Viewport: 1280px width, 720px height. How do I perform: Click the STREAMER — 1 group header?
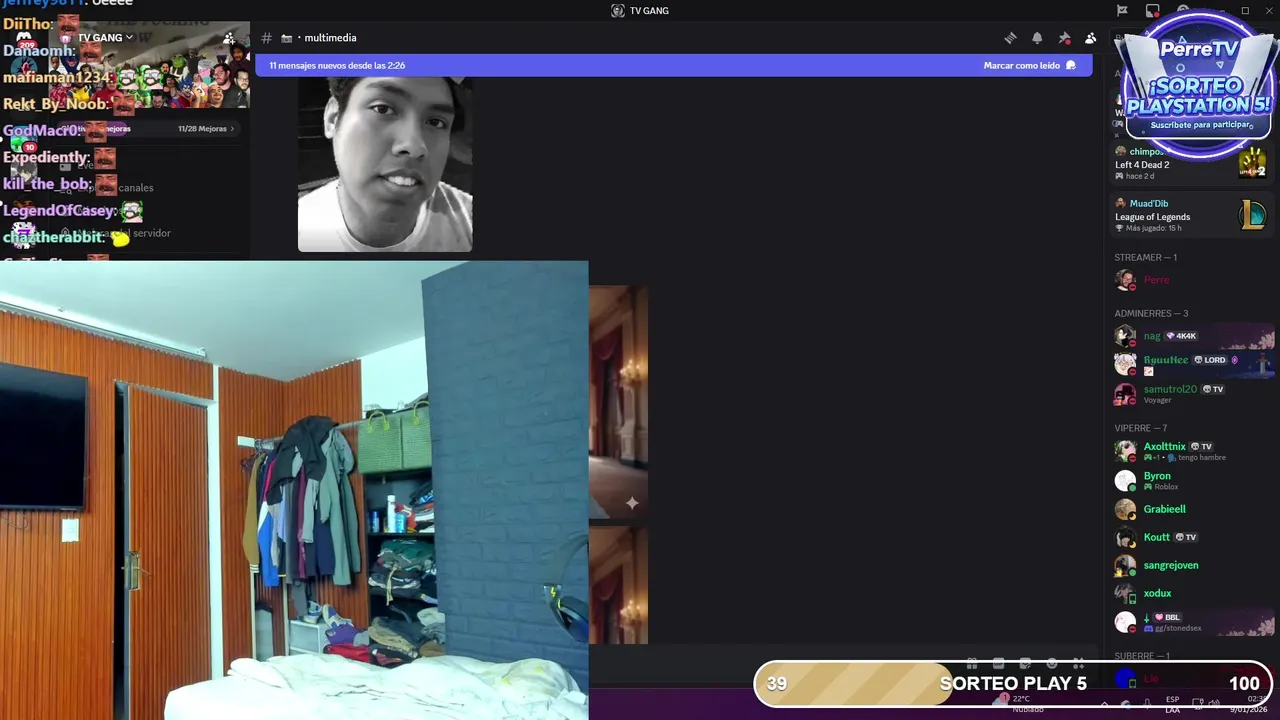point(1146,257)
